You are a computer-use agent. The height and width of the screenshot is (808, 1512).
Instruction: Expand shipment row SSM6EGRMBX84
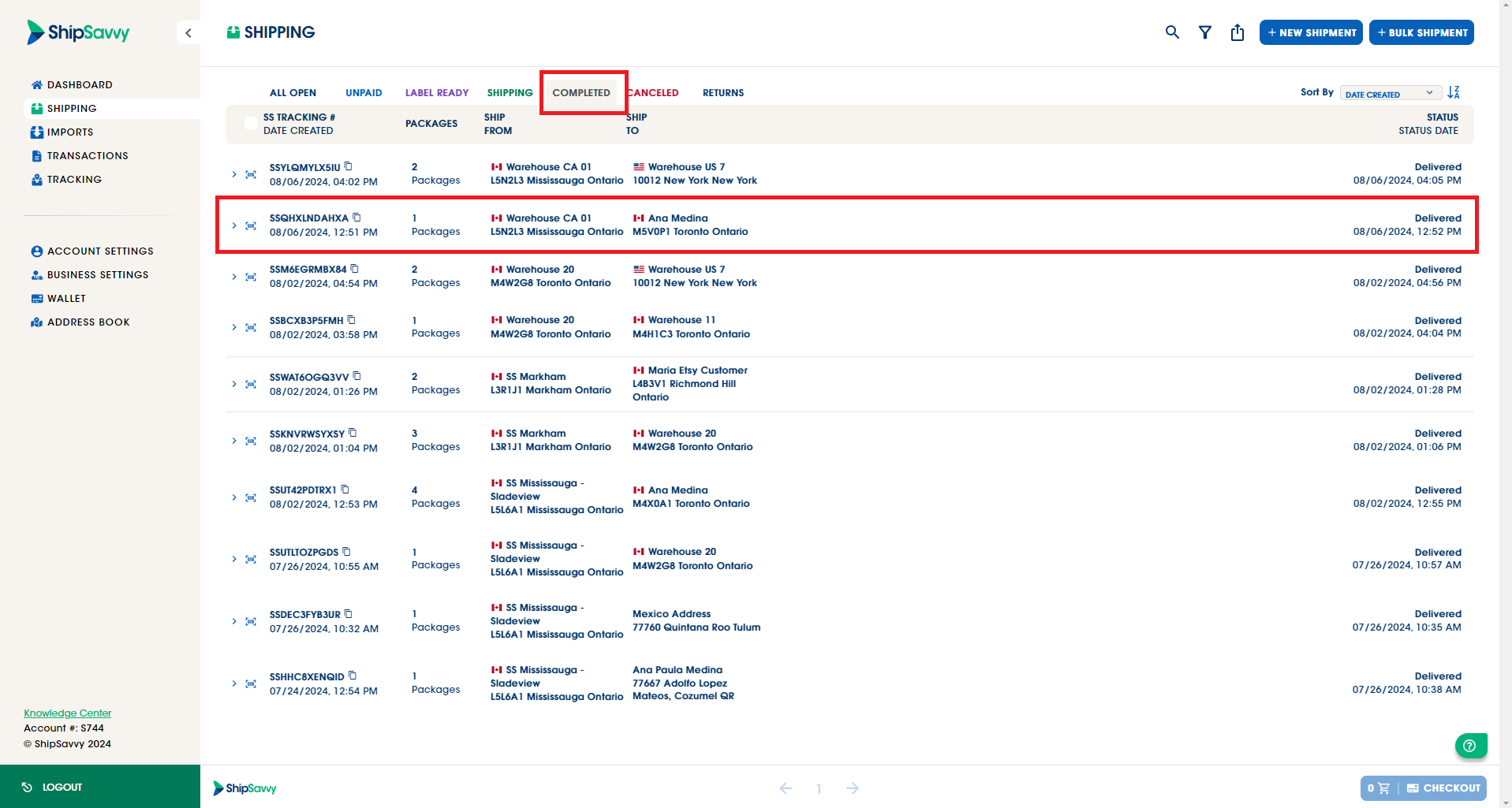click(x=234, y=277)
